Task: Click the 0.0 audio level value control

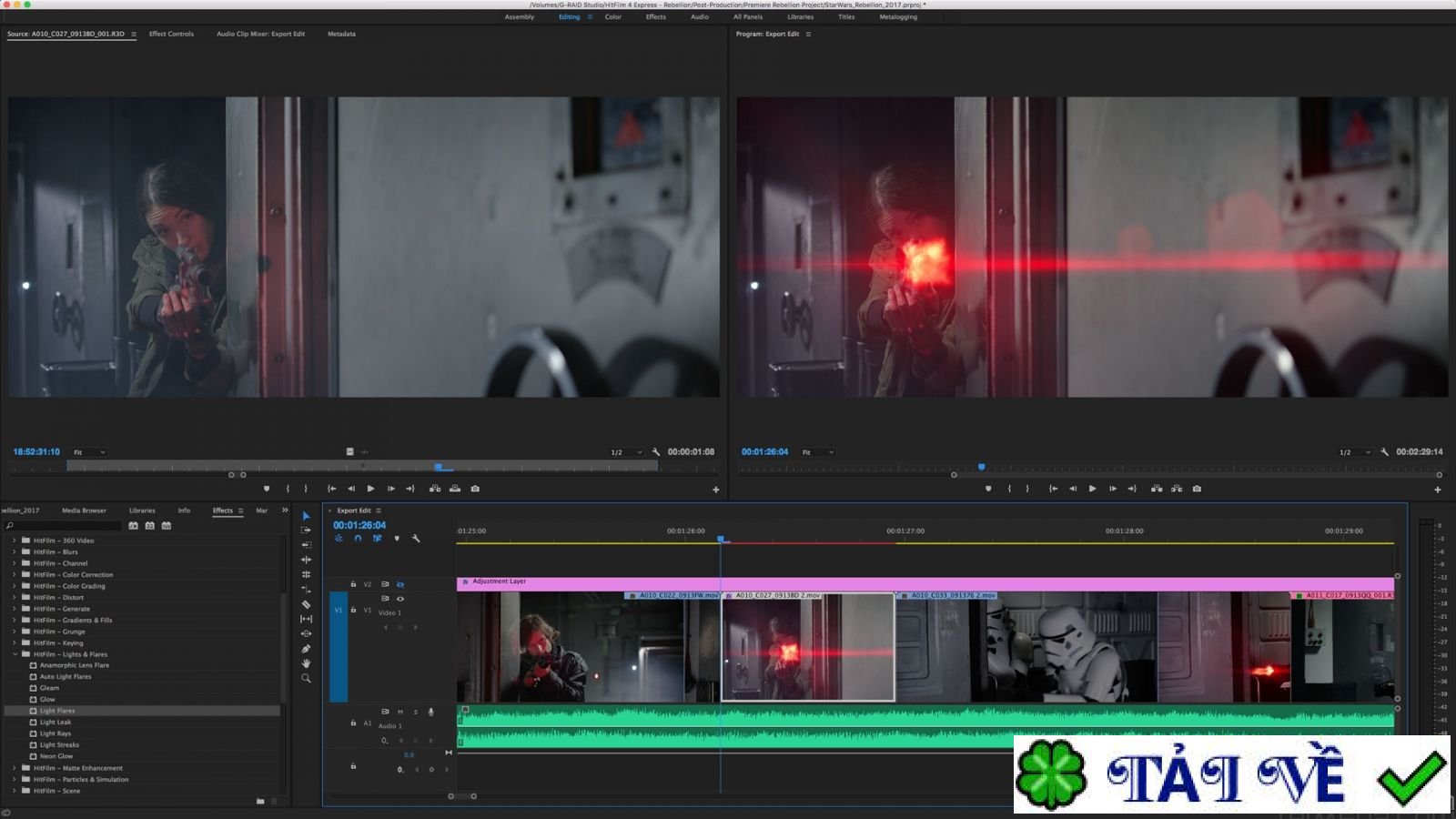Action: (x=409, y=755)
